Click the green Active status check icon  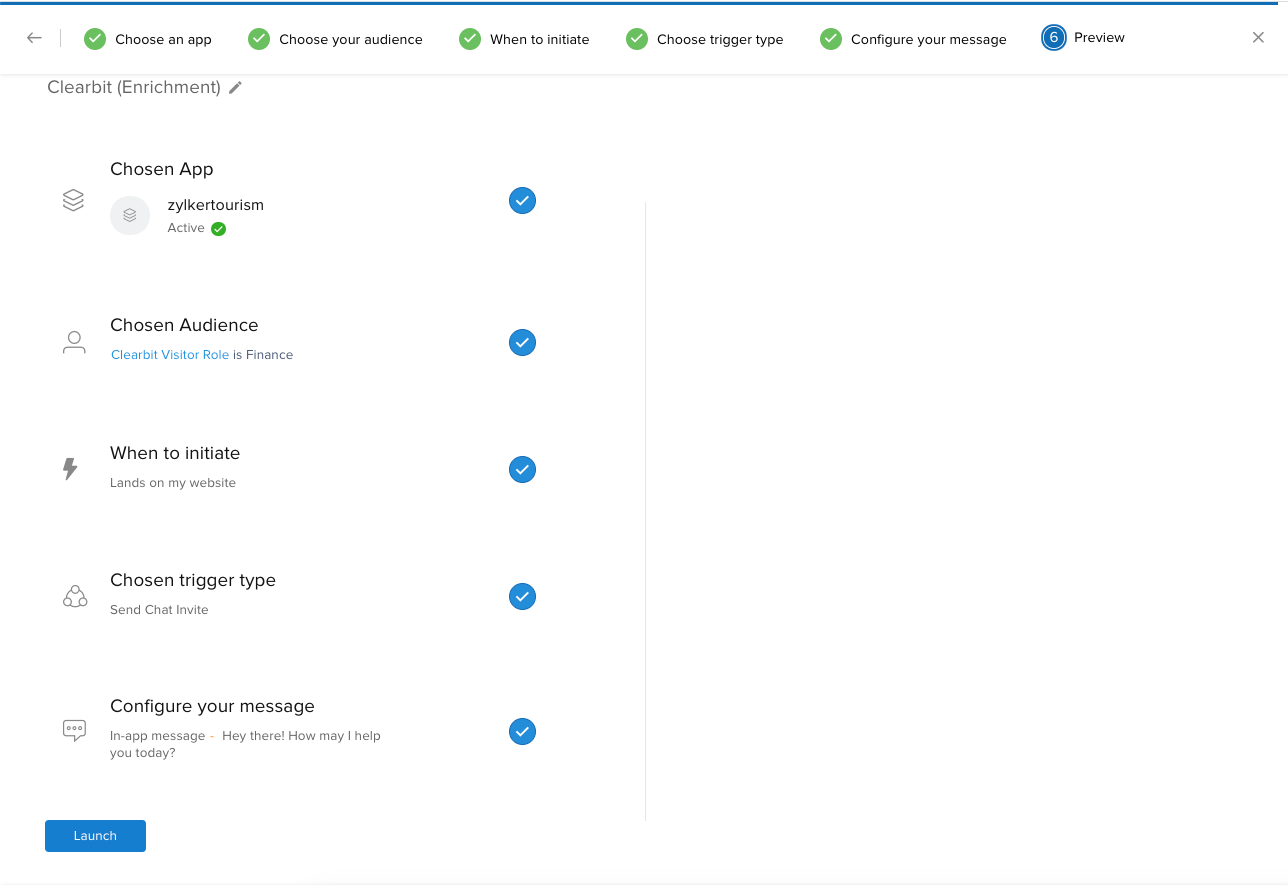218,229
